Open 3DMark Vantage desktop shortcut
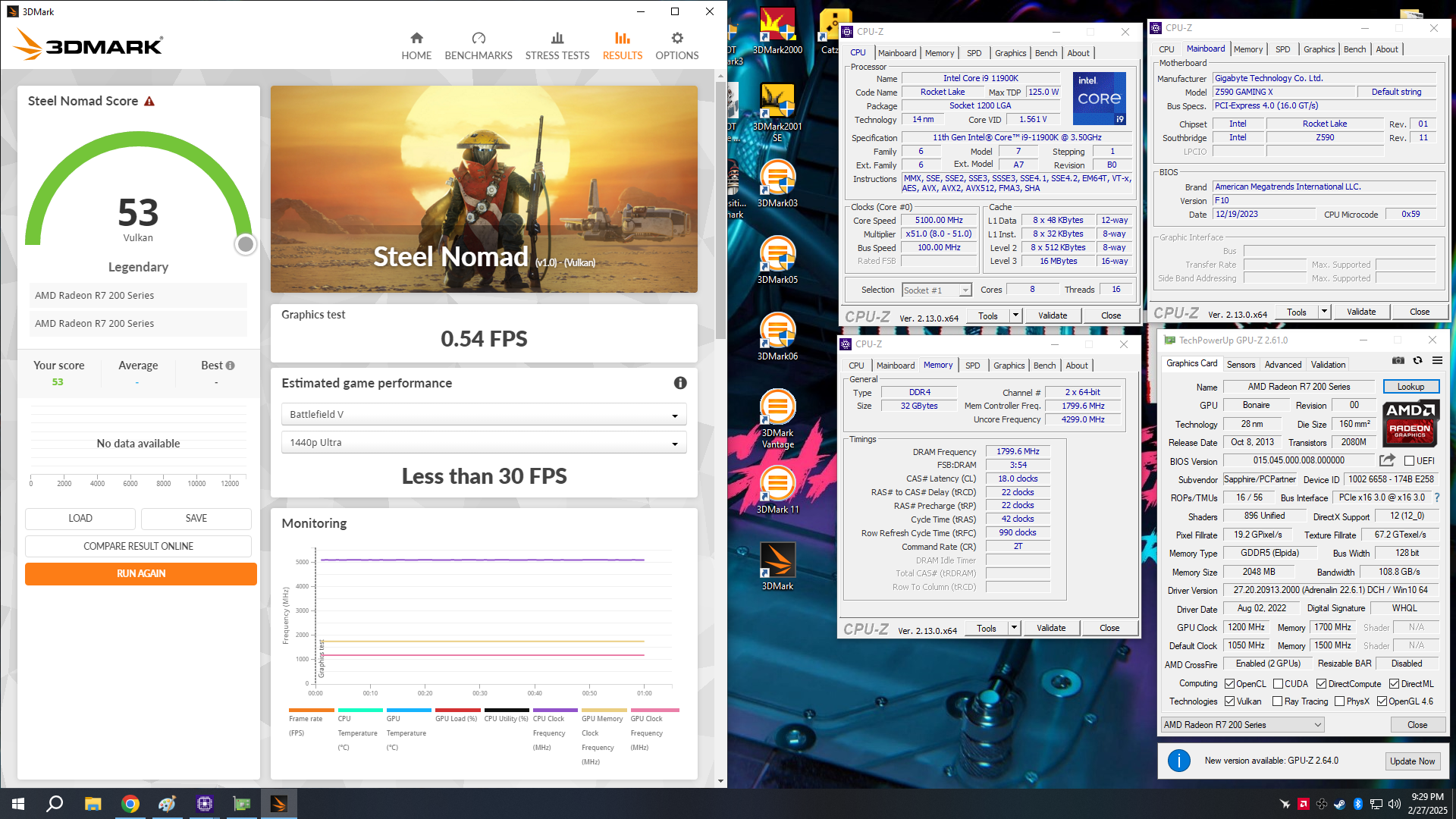Screen dimensions: 1456x819 tap(777, 419)
